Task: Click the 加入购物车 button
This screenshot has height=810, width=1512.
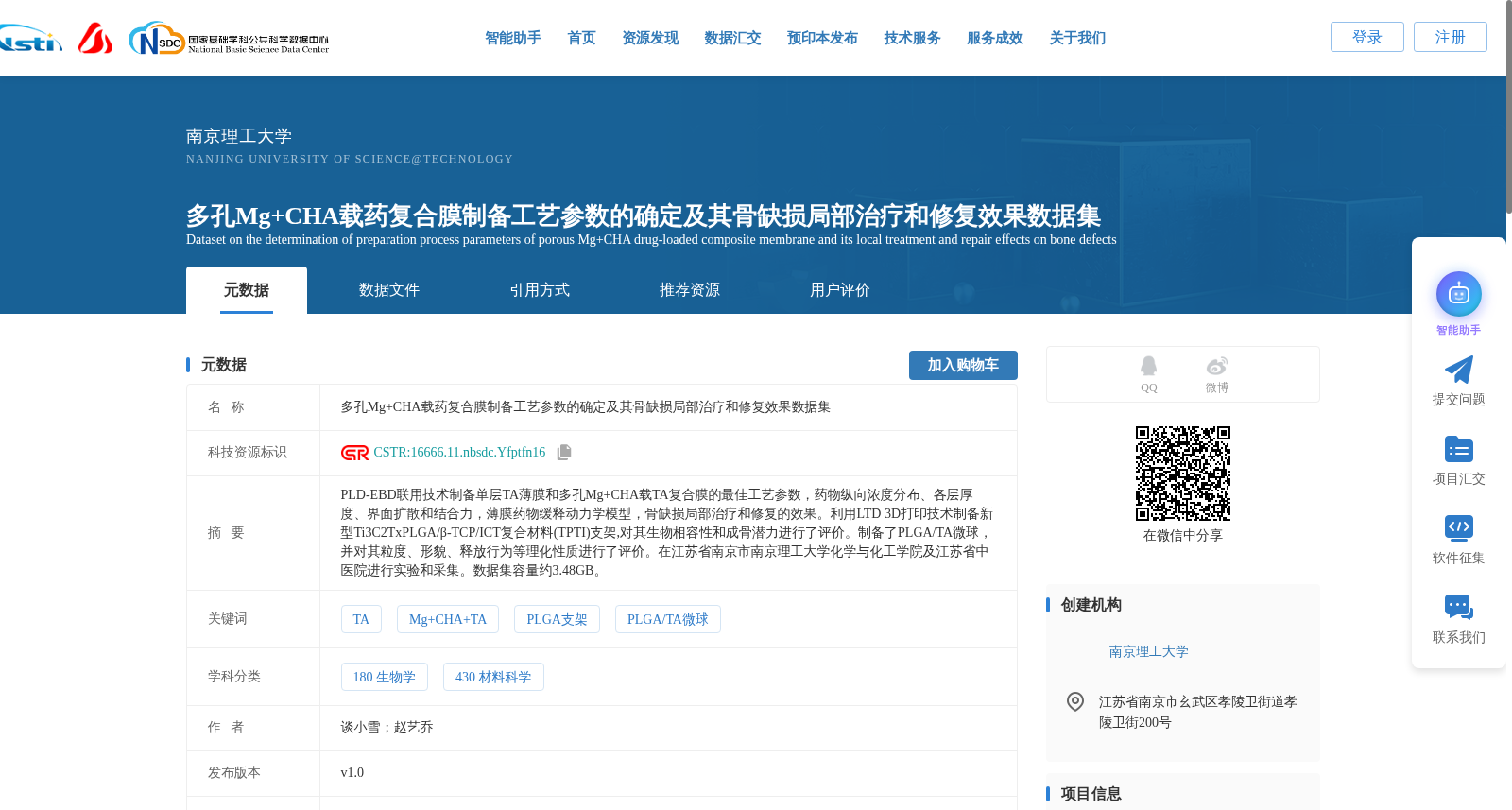Action: coord(963,365)
